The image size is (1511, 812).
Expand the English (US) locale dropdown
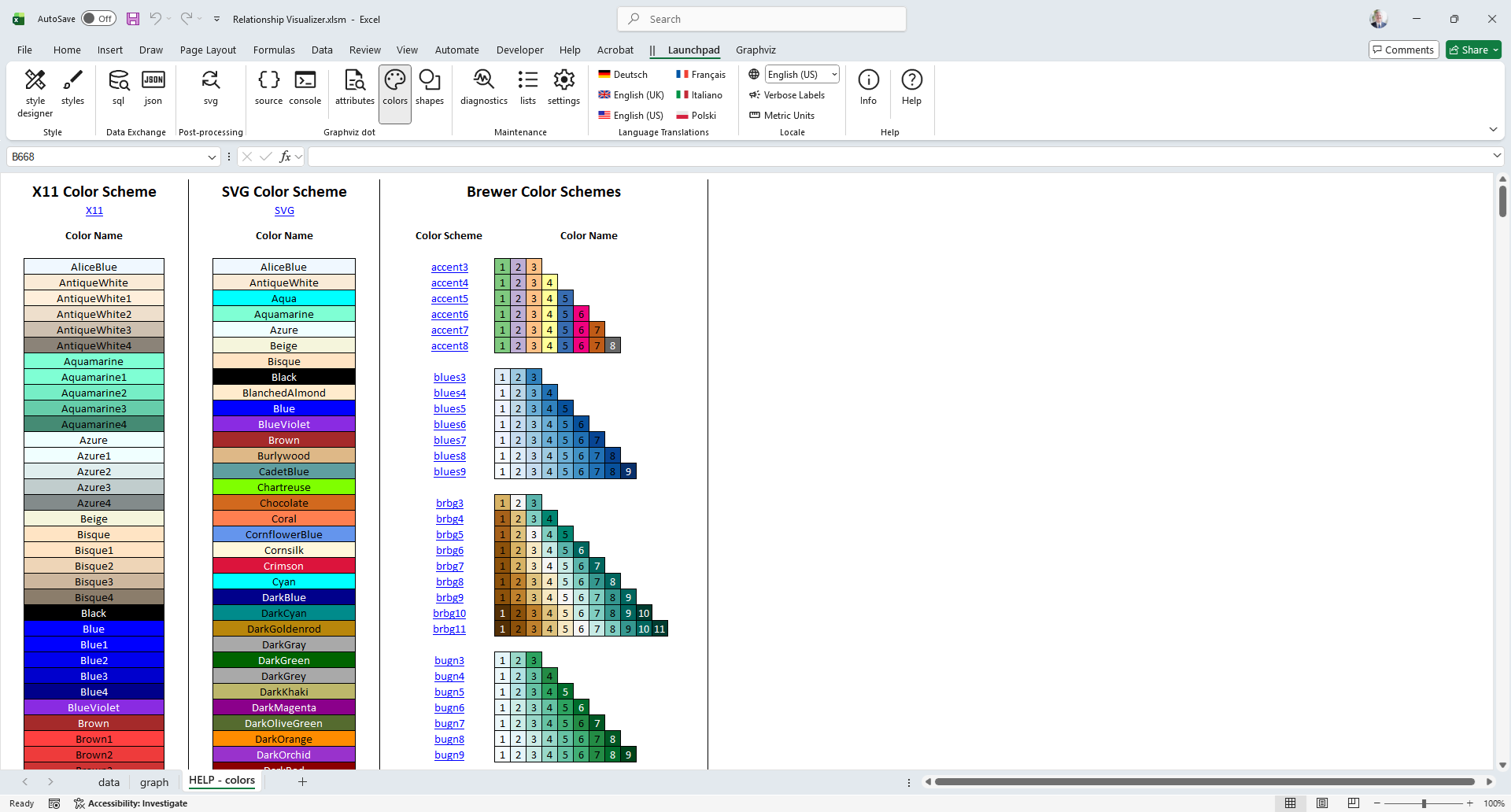pyautogui.click(x=834, y=75)
